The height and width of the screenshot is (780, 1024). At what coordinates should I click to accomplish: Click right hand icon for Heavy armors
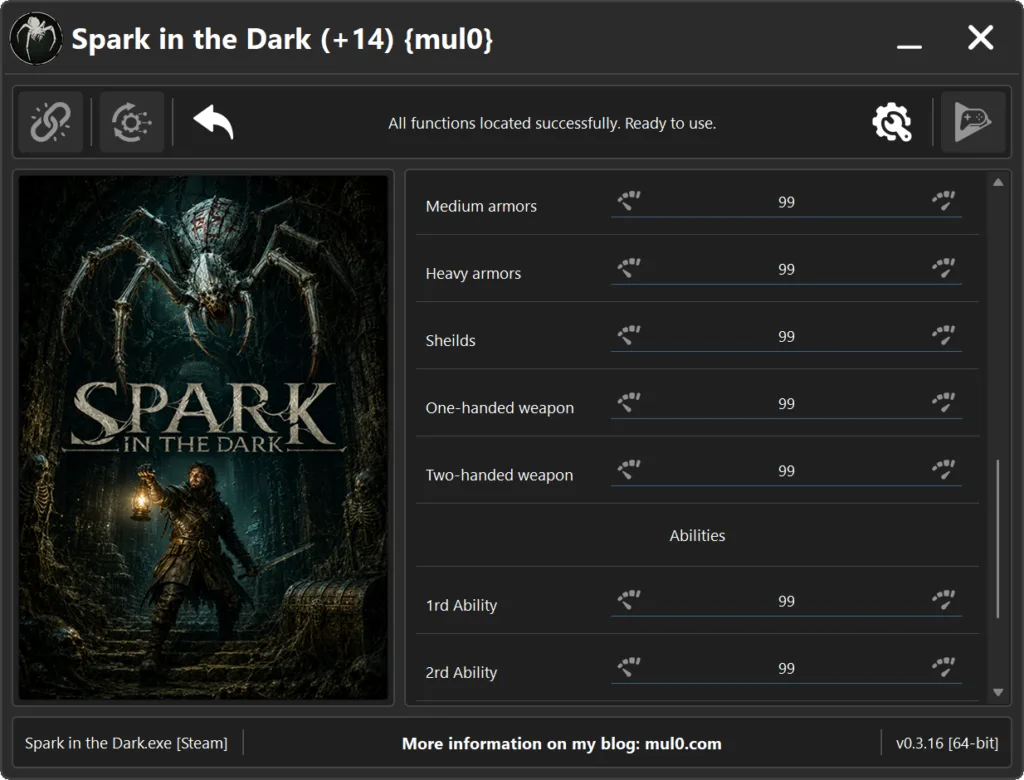click(944, 268)
